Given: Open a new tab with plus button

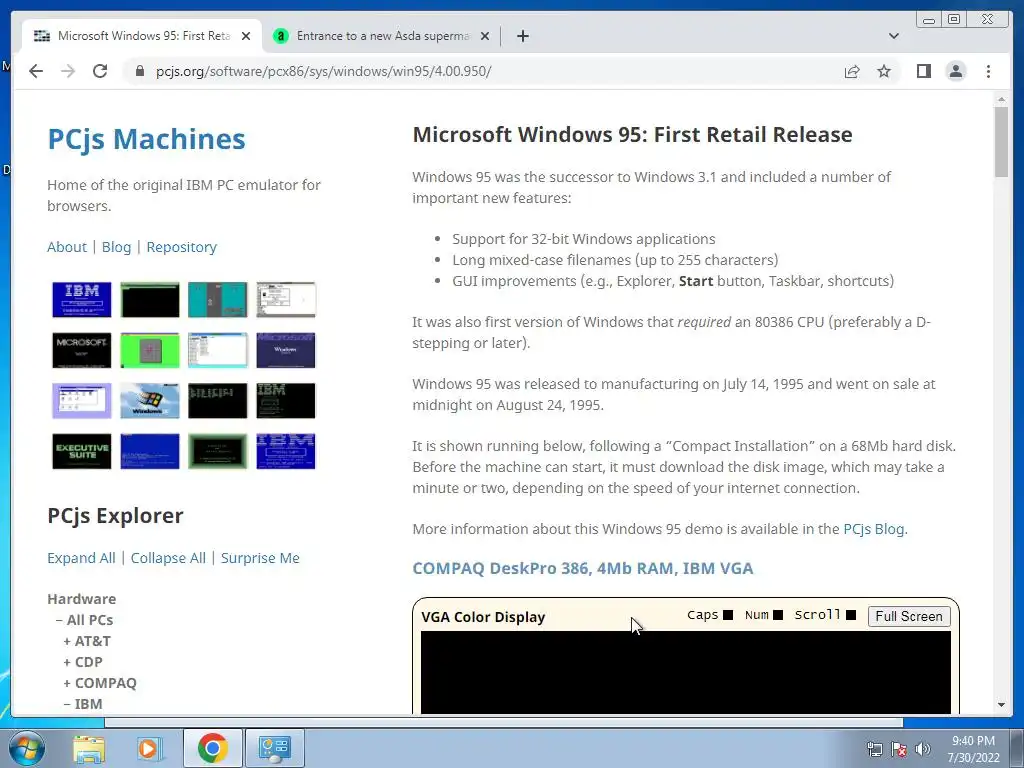Looking at the screenshot, I should click(x=522, y=36).
